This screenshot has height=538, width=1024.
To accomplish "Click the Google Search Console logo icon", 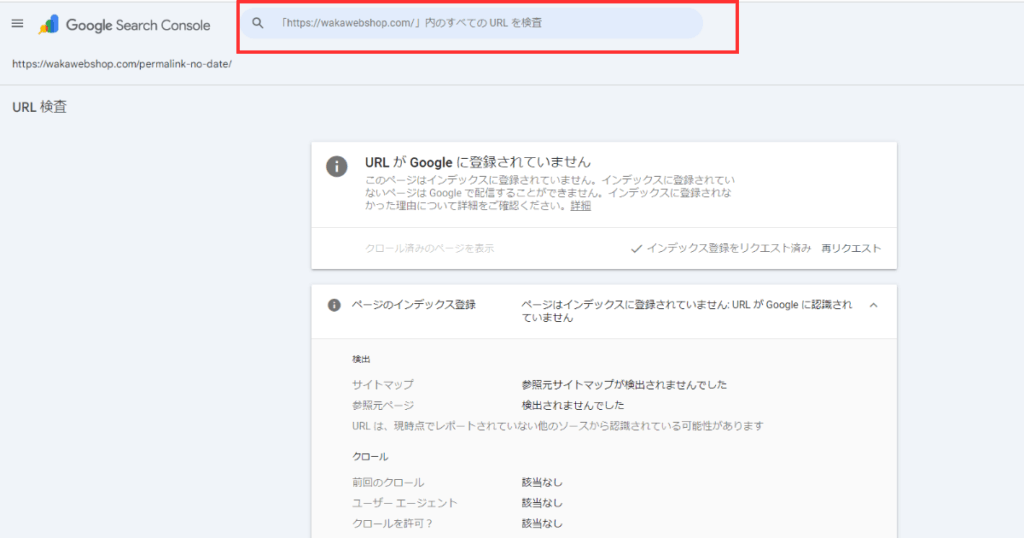I will pos(48,25).
